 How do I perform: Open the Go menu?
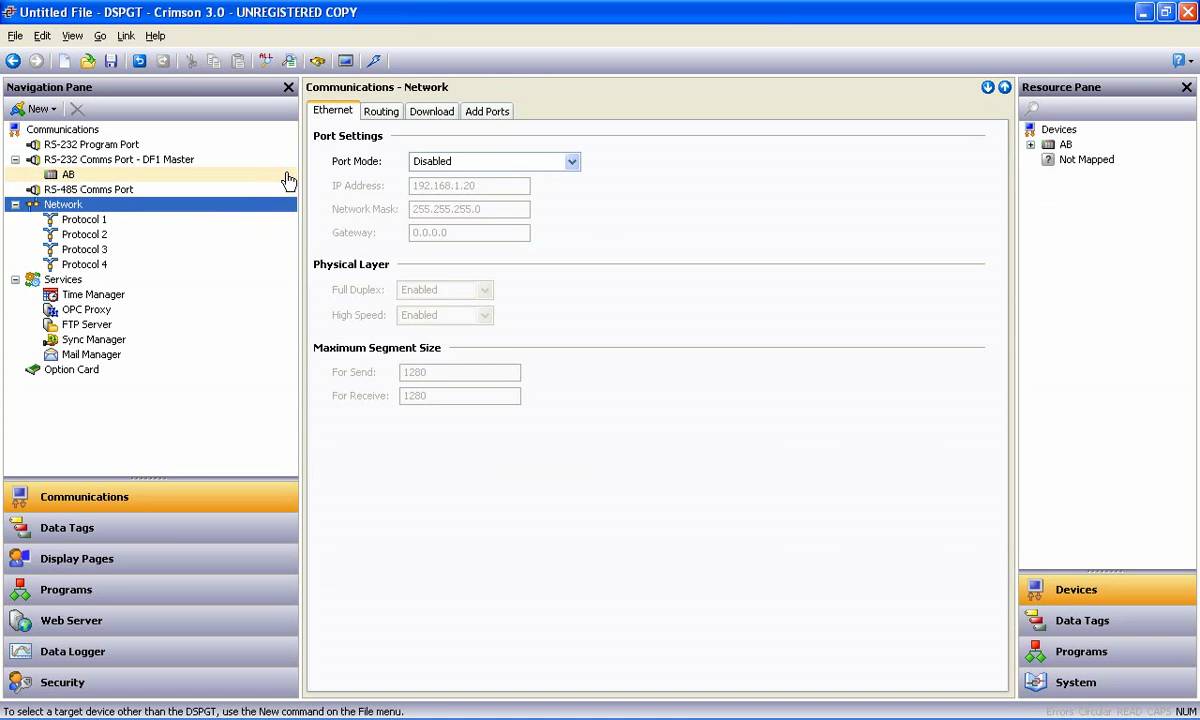point(100,36)
